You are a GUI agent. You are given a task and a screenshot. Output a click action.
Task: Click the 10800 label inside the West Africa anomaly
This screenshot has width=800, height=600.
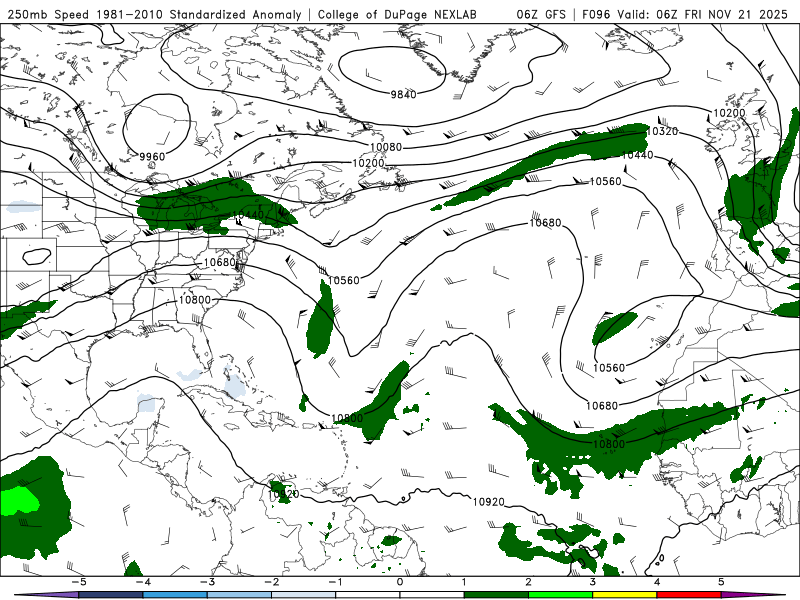tap(609, 444)
